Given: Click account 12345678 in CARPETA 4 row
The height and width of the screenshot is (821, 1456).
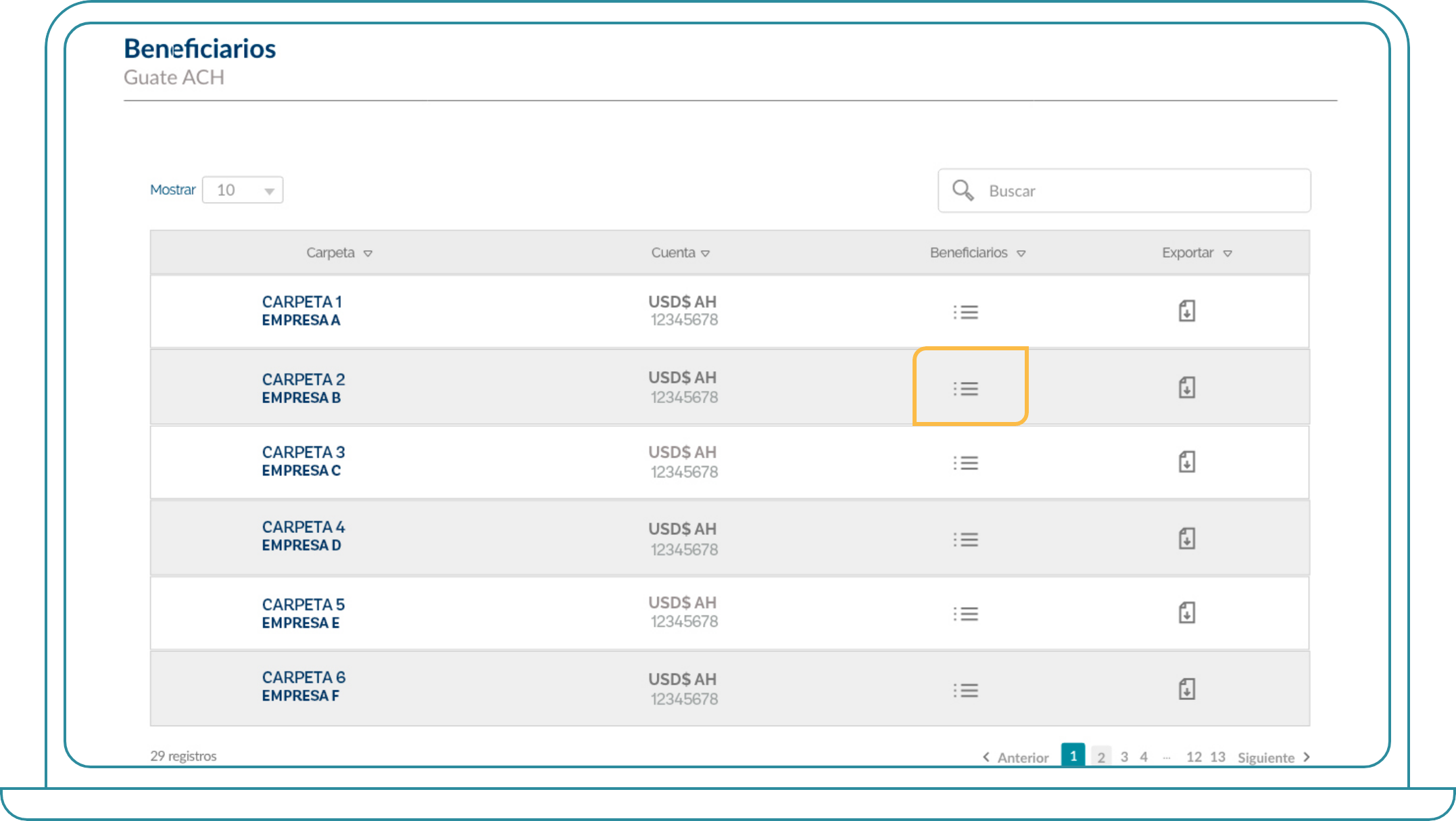Looking at the screenshot, I should tap(684, 550).
